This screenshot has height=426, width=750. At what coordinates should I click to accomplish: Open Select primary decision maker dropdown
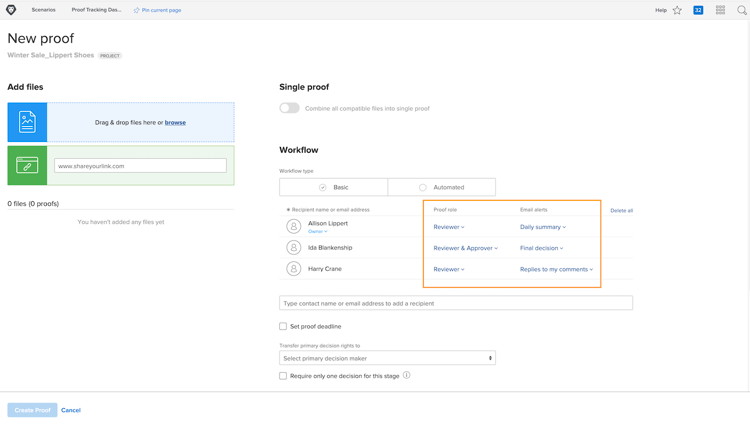click(387, 358)
